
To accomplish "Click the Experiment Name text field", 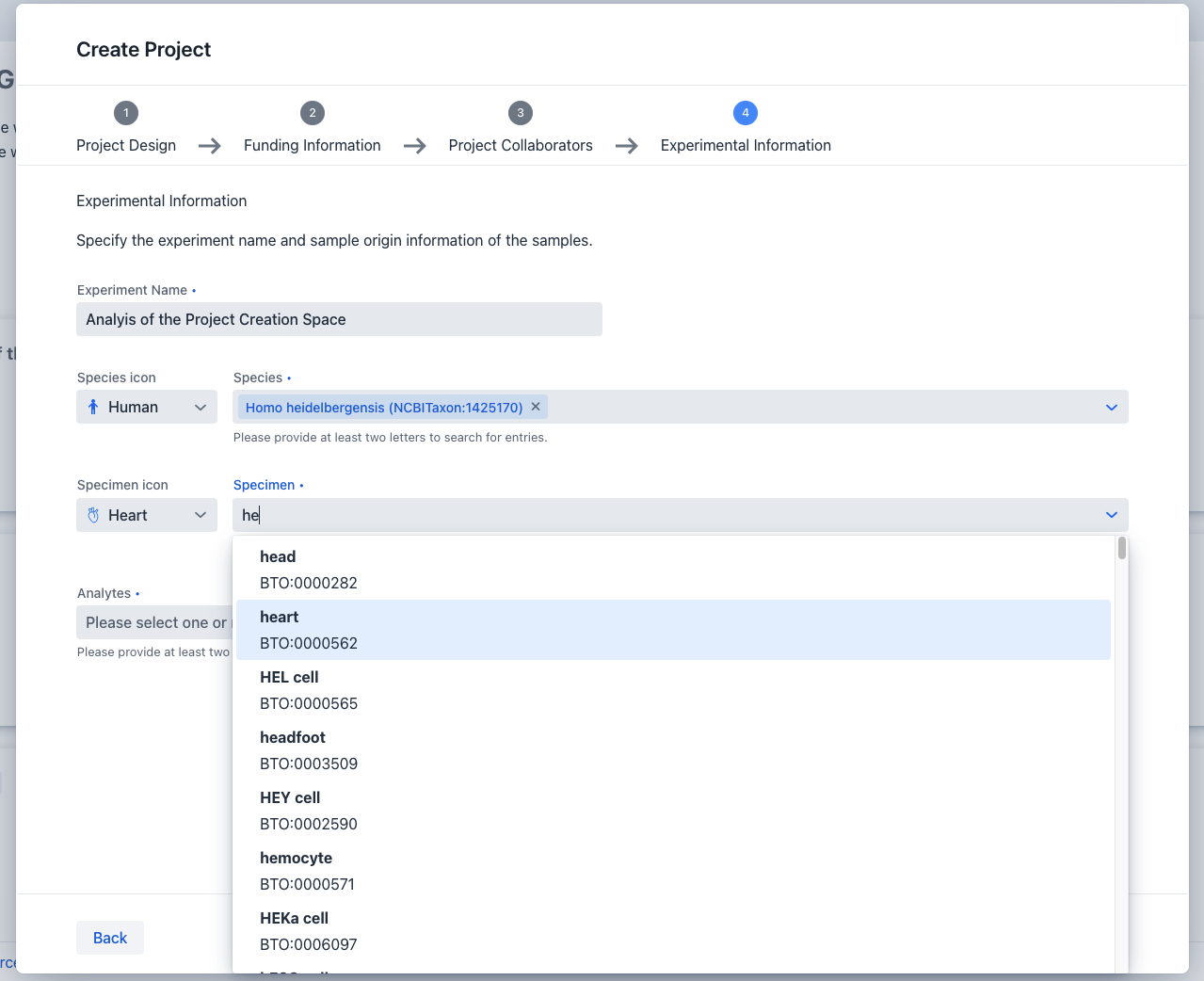I will [x=339, y=319].
